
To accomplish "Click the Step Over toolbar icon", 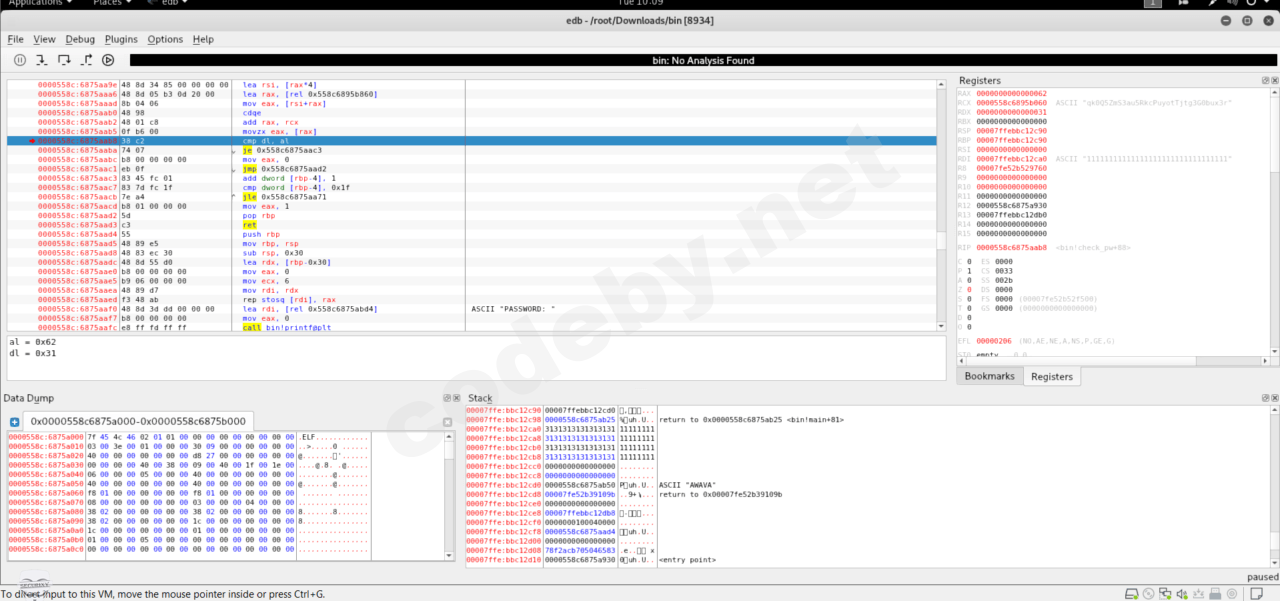I will [x=64, y=60].
